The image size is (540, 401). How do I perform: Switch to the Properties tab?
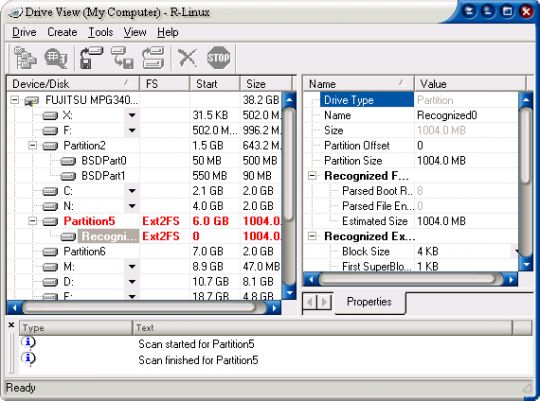(x=369, y=302)
